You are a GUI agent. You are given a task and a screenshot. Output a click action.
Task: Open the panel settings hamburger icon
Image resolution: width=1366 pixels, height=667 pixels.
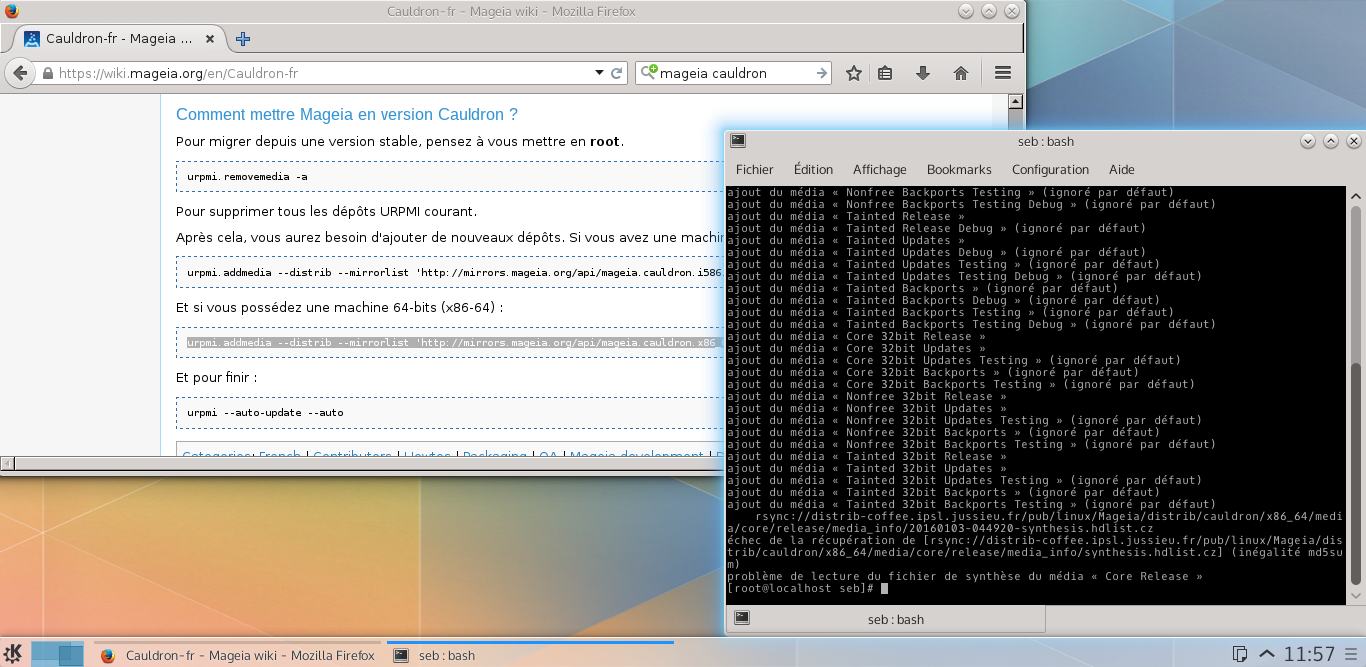click(x=1353, y=655)
